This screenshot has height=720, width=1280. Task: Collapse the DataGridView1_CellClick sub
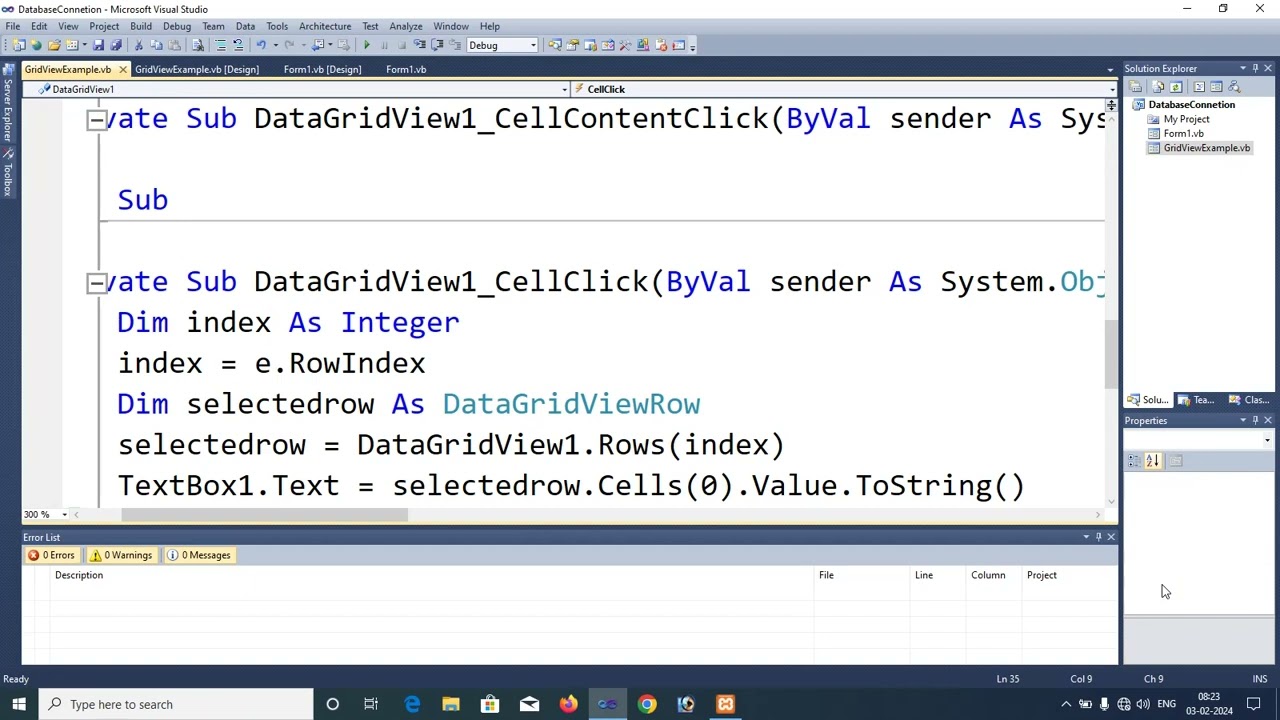96,282
